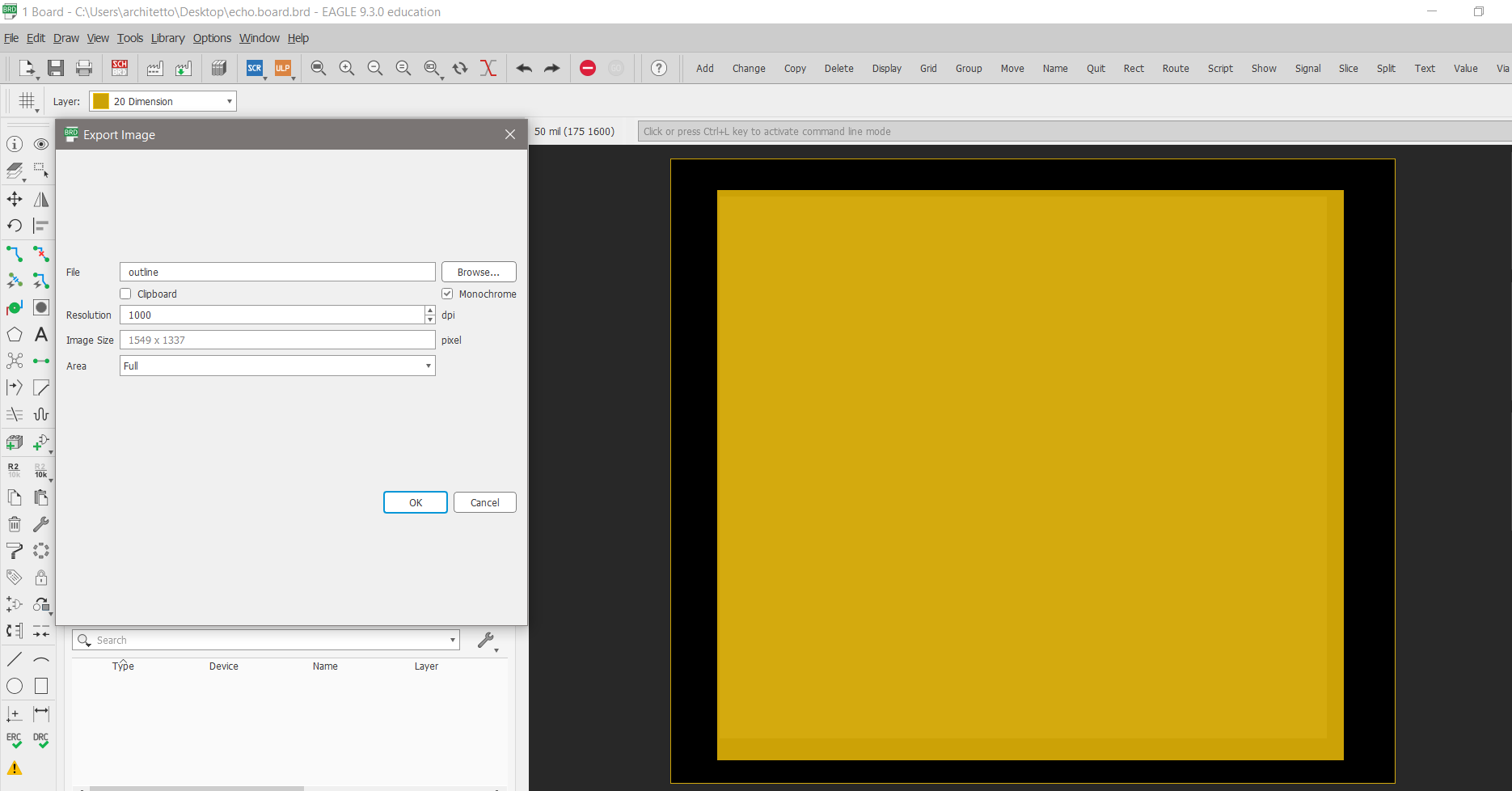Select the Polygon tool

[x=15, y=334]
